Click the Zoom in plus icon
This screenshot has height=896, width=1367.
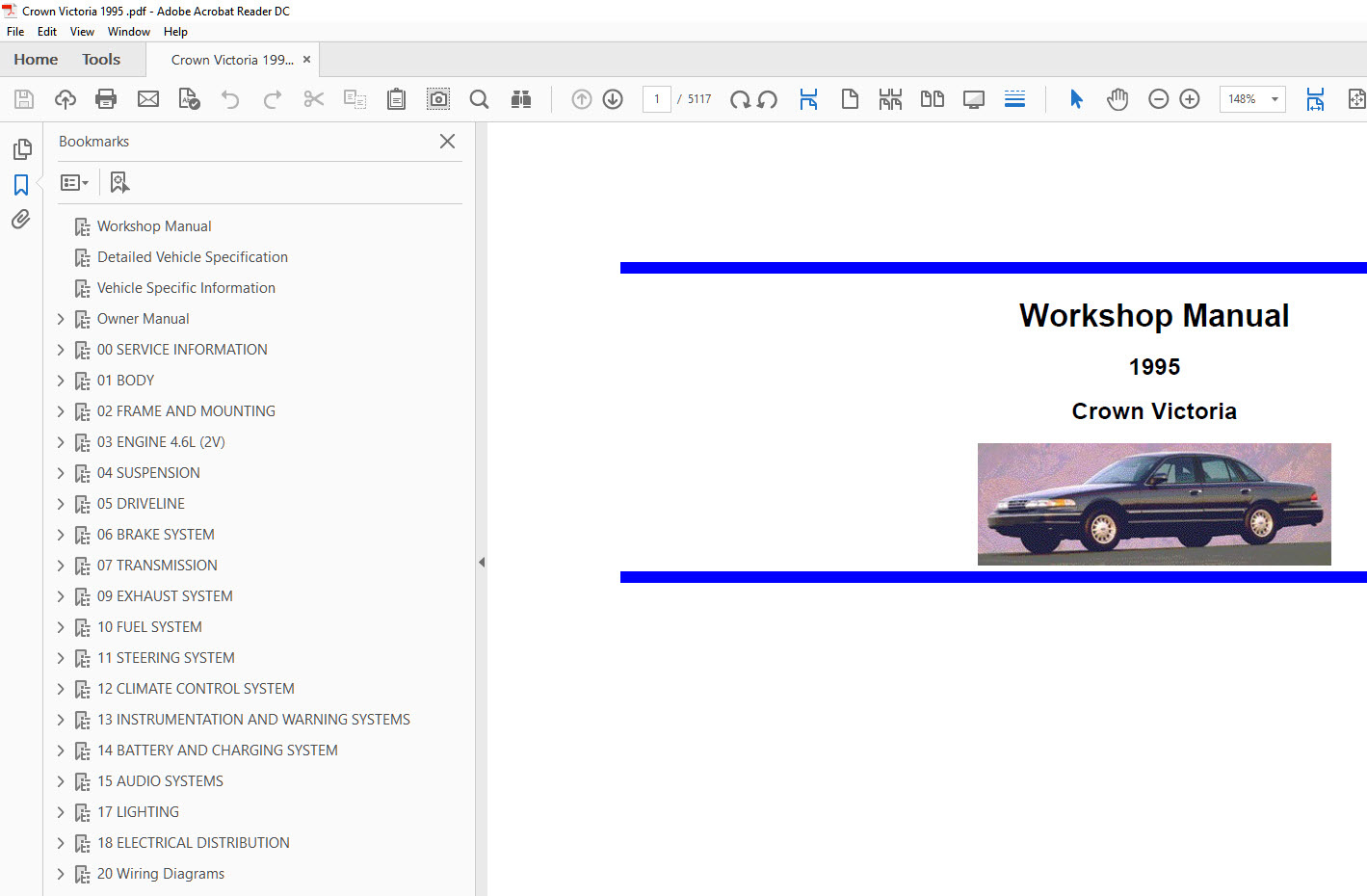(1190, 99)
